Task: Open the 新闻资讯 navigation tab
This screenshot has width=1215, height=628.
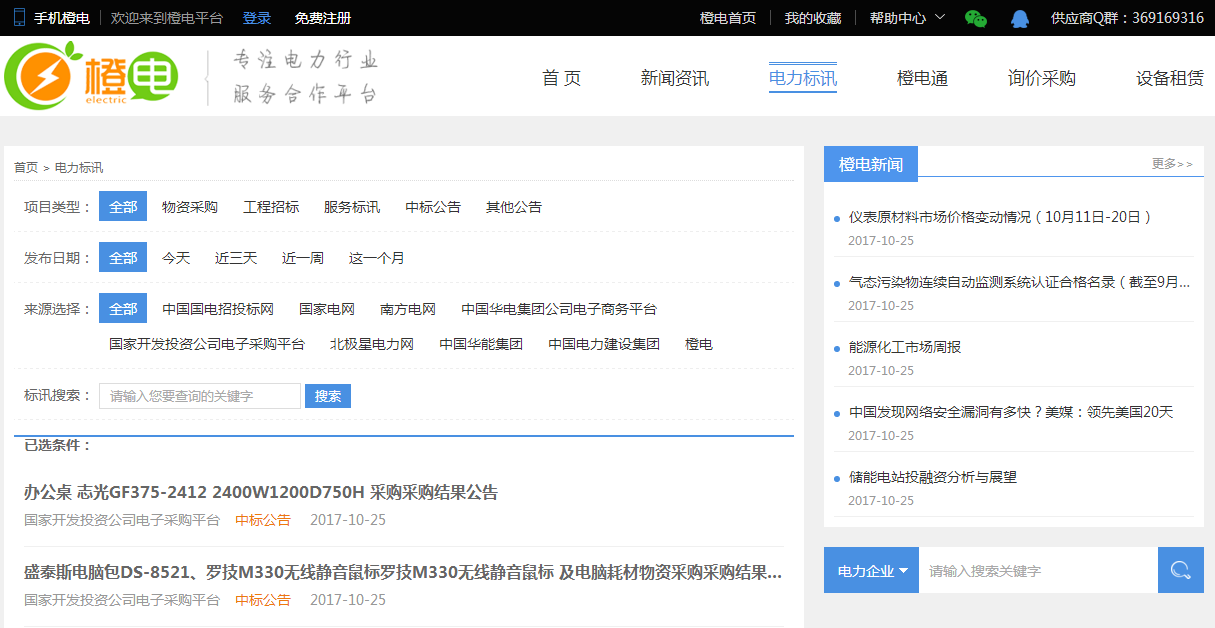Action: click(675, 78)
